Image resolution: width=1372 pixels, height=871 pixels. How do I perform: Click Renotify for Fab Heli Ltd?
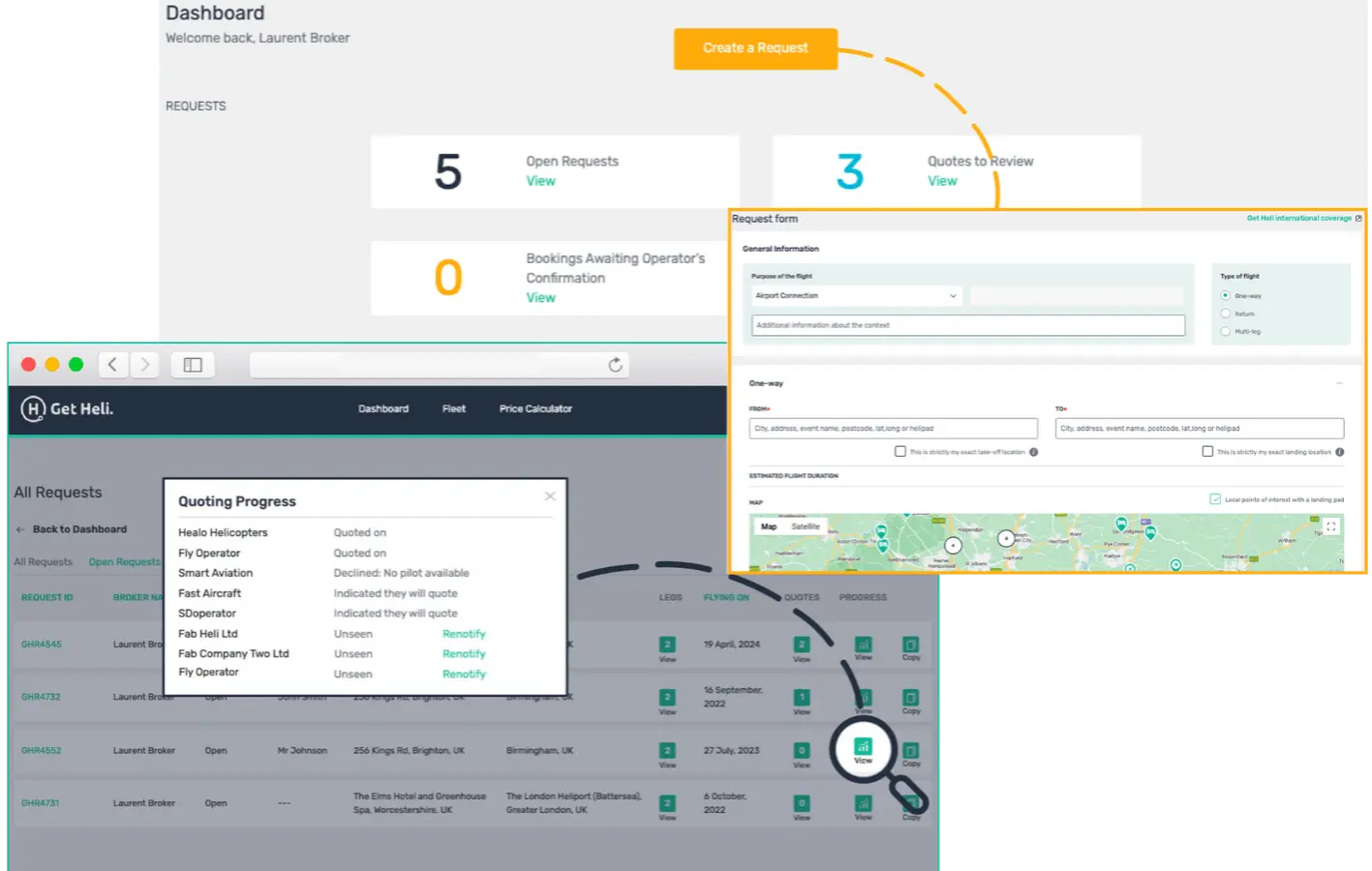pyautogui.click(x=464, y=634)
